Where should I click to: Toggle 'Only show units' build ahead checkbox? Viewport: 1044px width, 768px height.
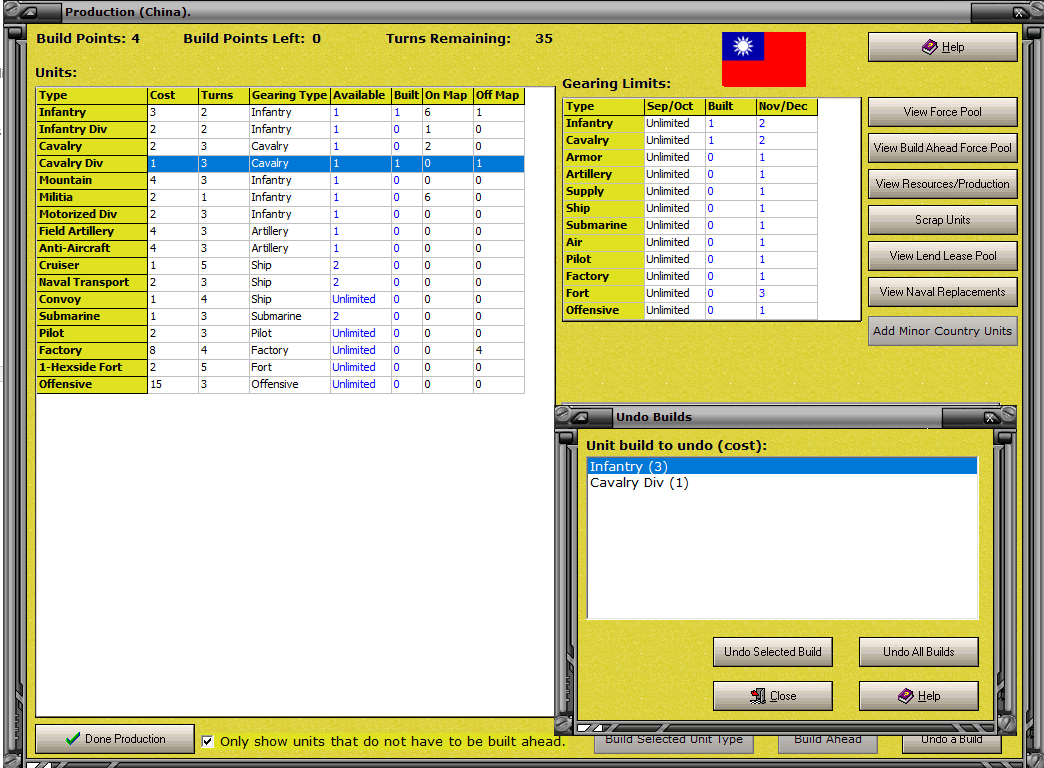(x=208, y=741)
